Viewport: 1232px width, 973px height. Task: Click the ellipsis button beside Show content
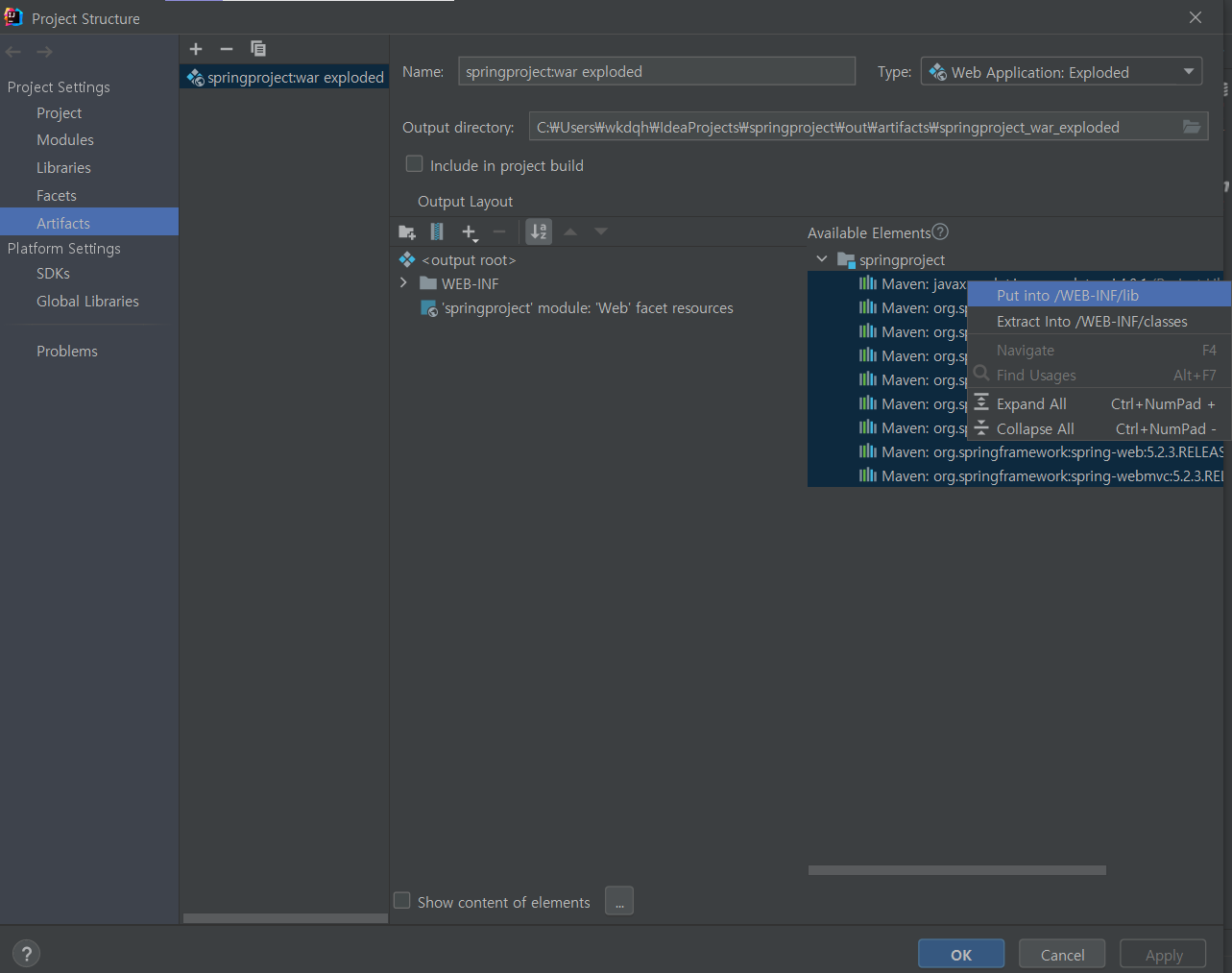coord(619,901)
